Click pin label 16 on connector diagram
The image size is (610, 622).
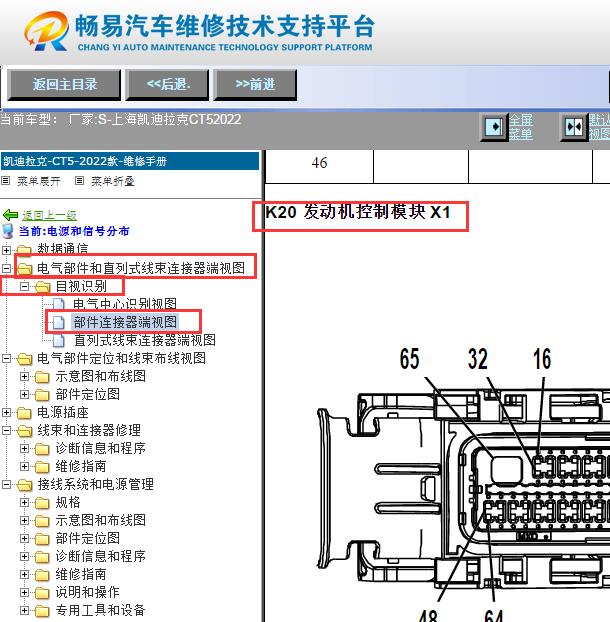click(542, 359)
